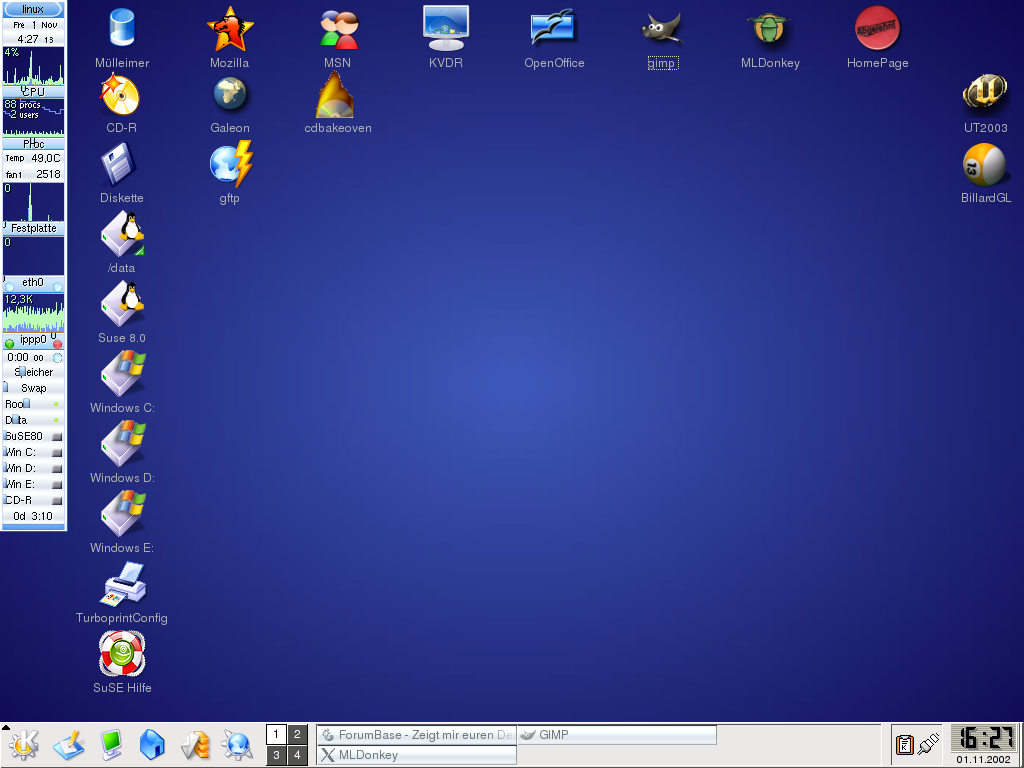Open the Mülleimer trash icon

(122, 28)
